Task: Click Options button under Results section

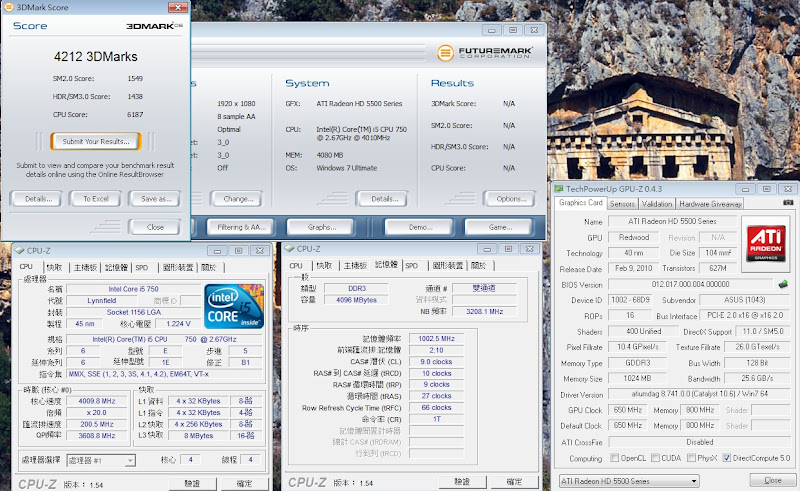Action: coord(509,199)
